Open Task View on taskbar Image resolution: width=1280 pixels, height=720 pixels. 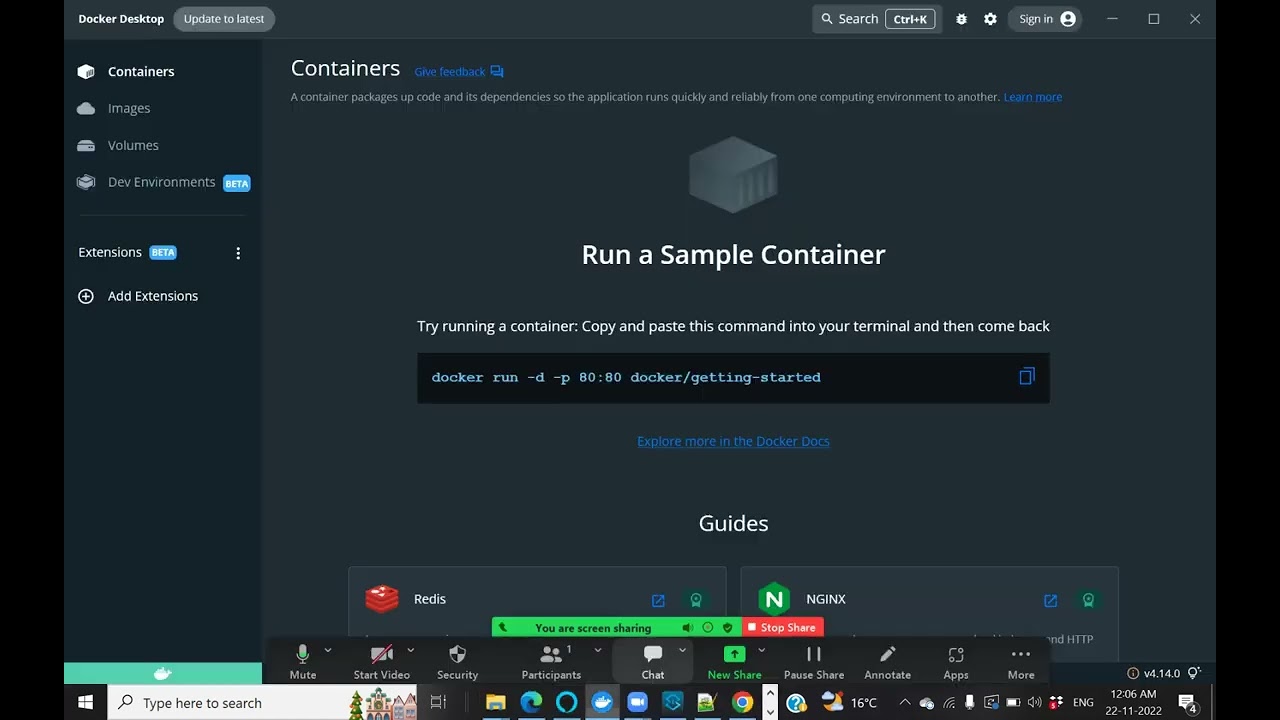point(438,703)
